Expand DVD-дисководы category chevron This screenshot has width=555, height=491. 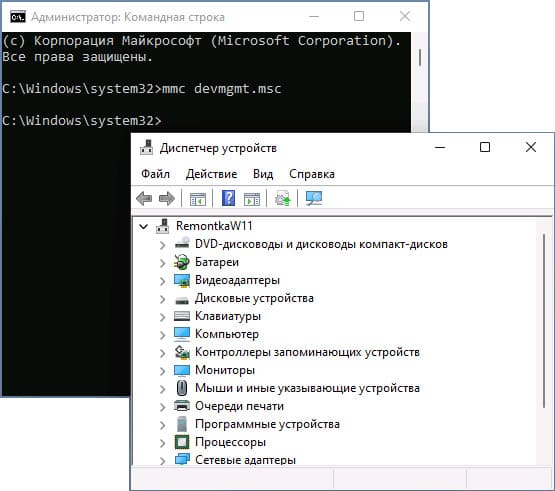162,245
